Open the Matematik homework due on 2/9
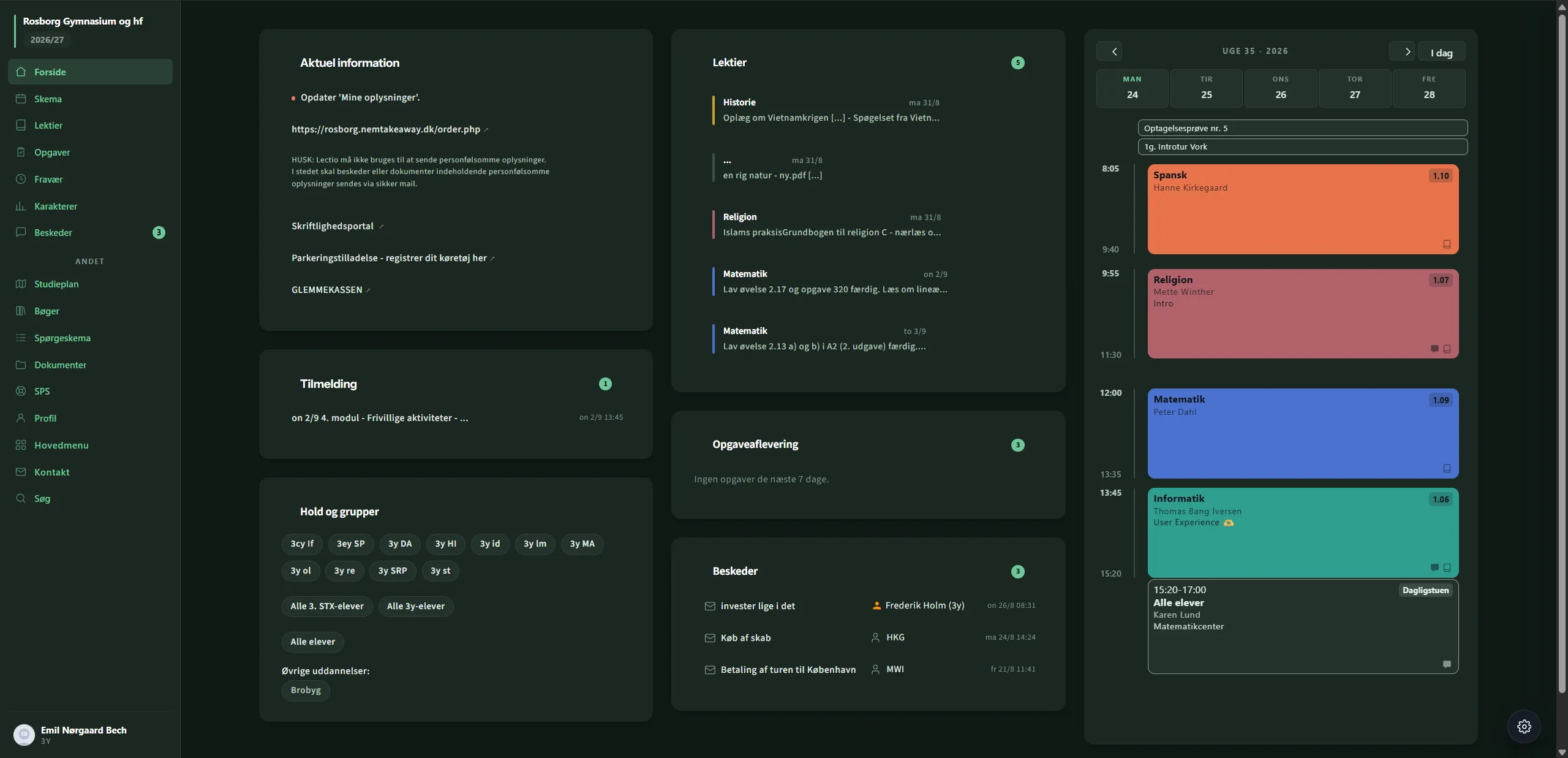 [831, 282]
